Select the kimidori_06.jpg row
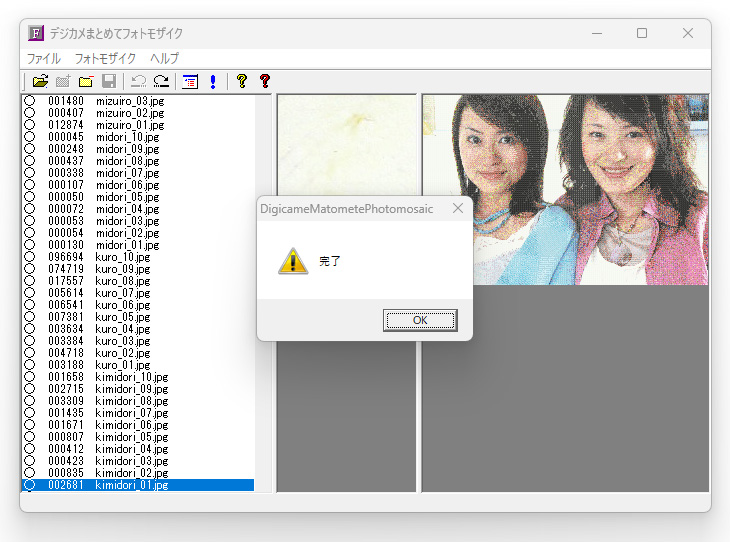Viewport: 730px width, 542px height. pyautogui.click(x=138, y=425)
